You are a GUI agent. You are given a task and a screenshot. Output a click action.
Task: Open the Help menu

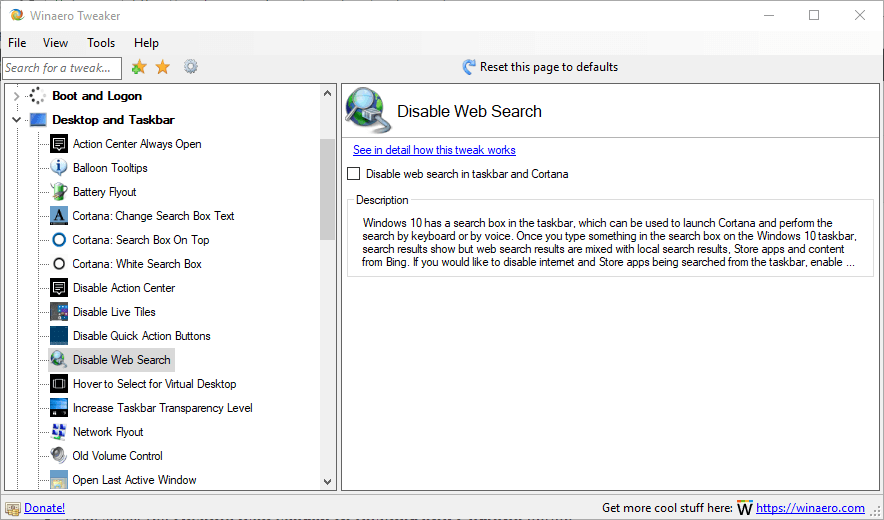pyautogui.click(x=146, y=43)
